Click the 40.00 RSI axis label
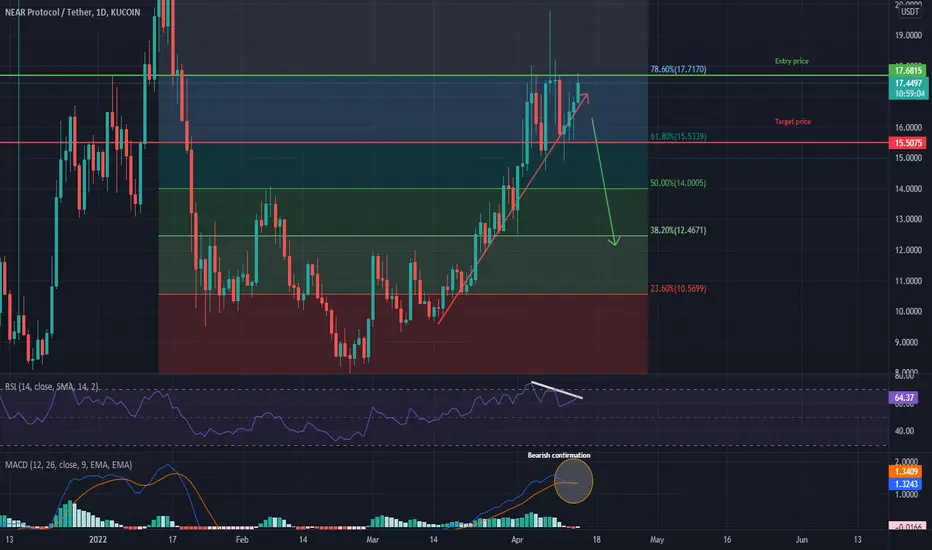932x550 pixels. click(x=904, y=430)
